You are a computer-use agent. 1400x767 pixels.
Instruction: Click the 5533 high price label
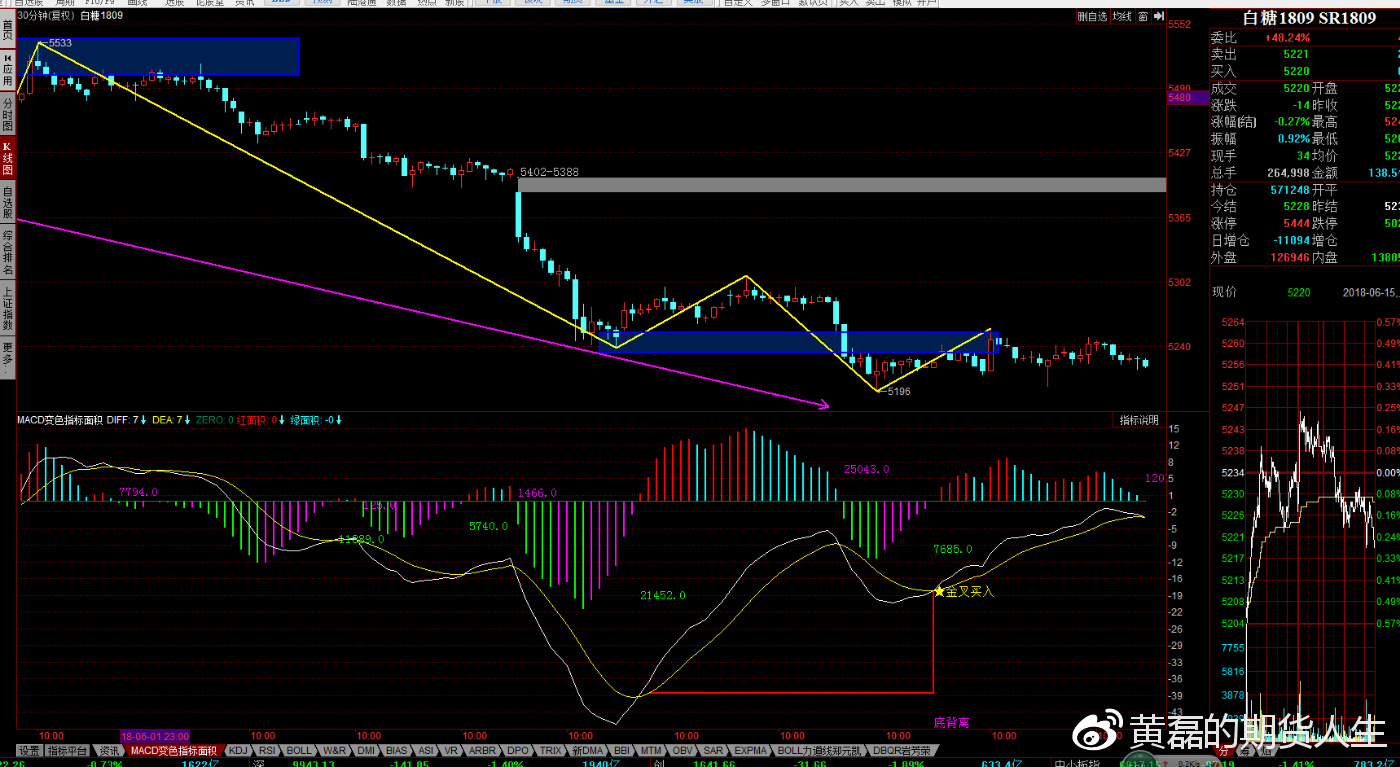[x=59, y=43]
